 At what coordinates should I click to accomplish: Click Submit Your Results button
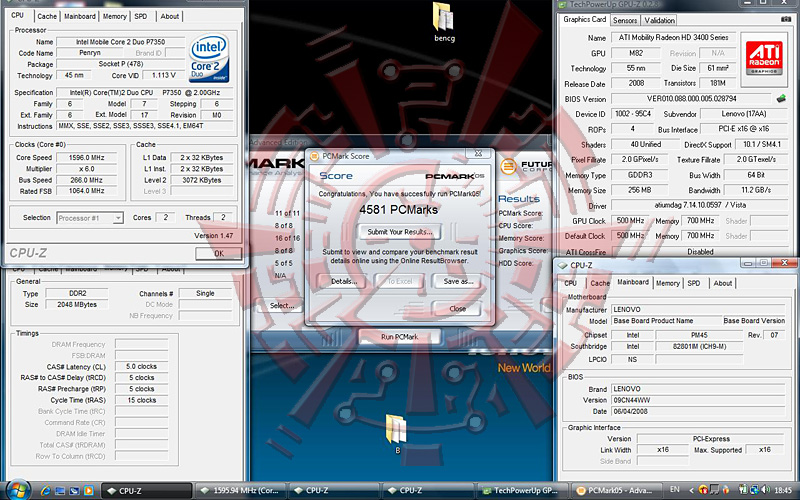tap(399, 232)
